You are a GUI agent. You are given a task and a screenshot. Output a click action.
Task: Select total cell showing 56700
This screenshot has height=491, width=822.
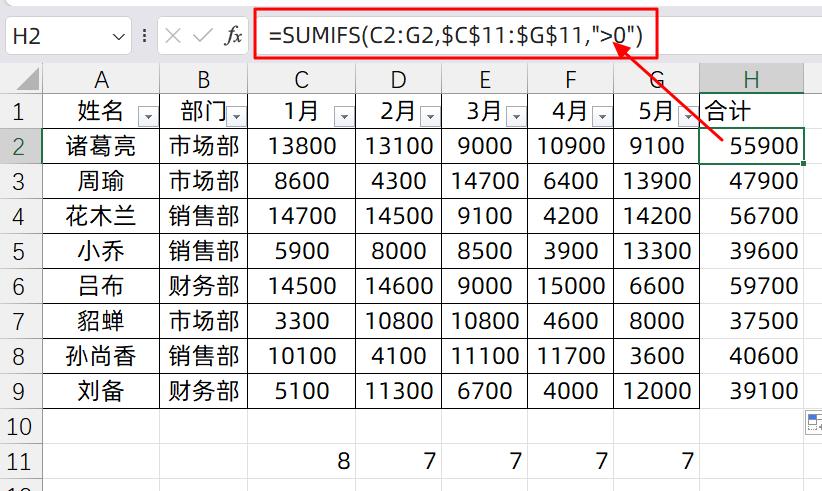point(751,216)
